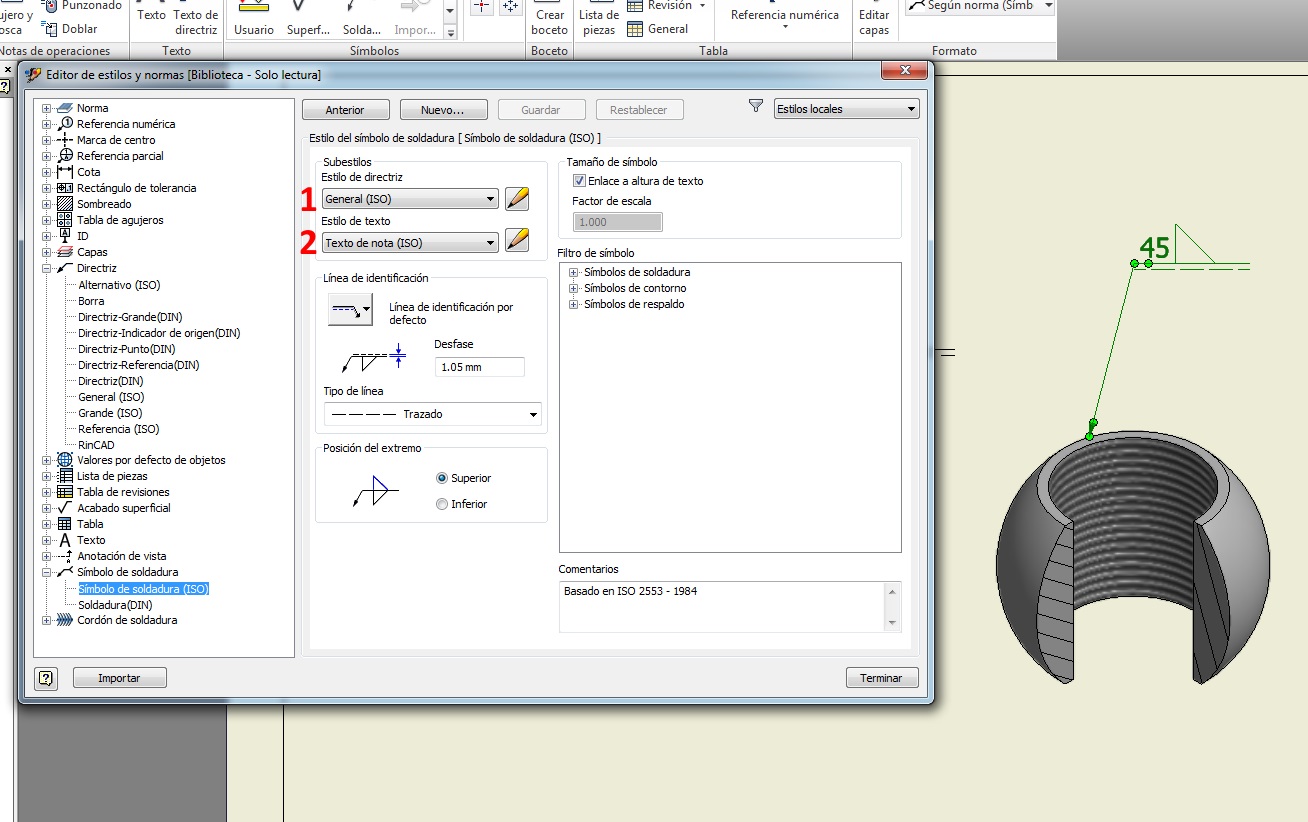
Task: Click Texto de directriz in the ribbon
Action: coord(196,19)
